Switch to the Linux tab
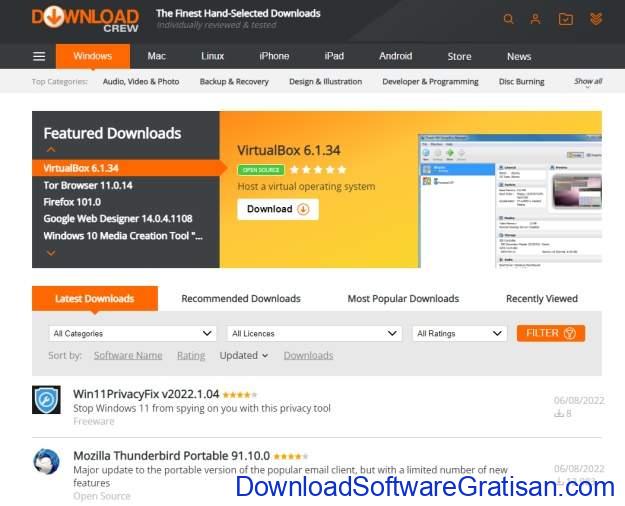Viewport: 625px width, 506px height. (212, 56)
